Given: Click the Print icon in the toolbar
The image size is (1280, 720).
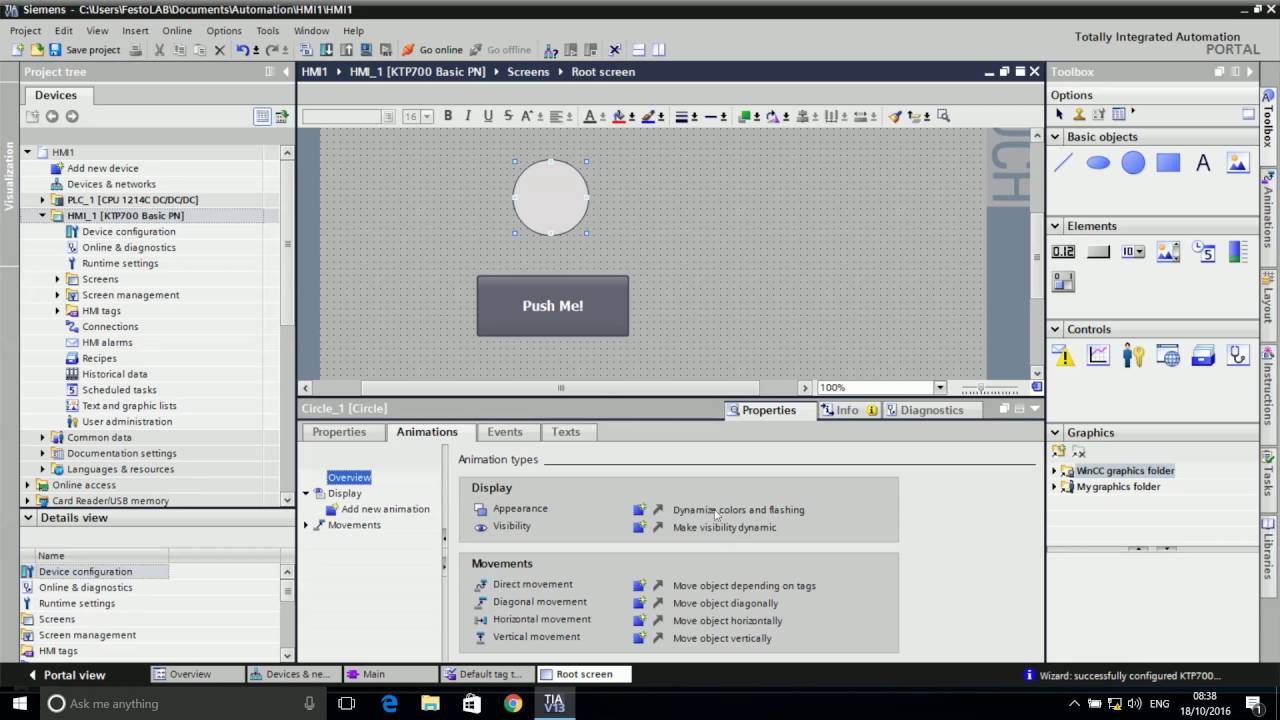Looking at the screenshot, I should coord(136,50).
